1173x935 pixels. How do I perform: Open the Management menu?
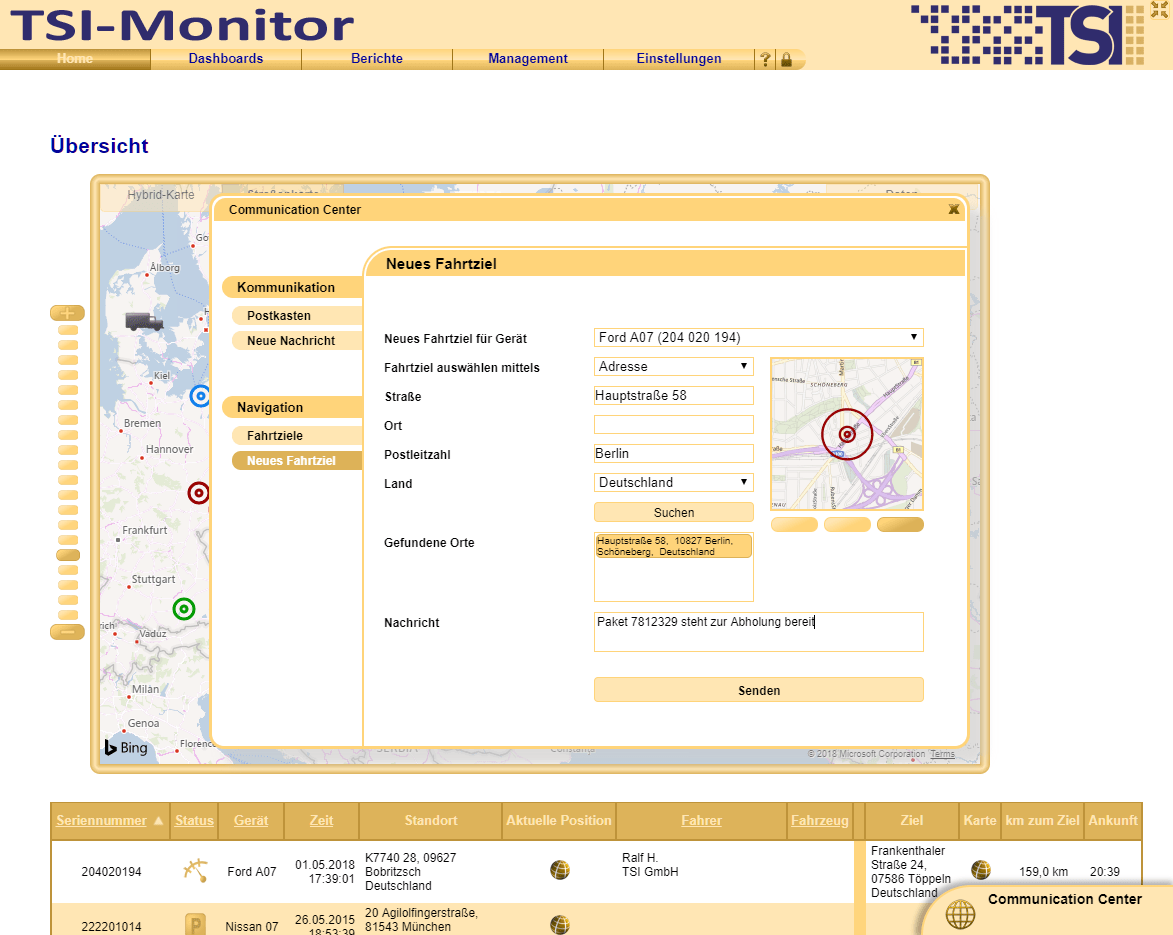pyautogui.click(x=528, y=58)
